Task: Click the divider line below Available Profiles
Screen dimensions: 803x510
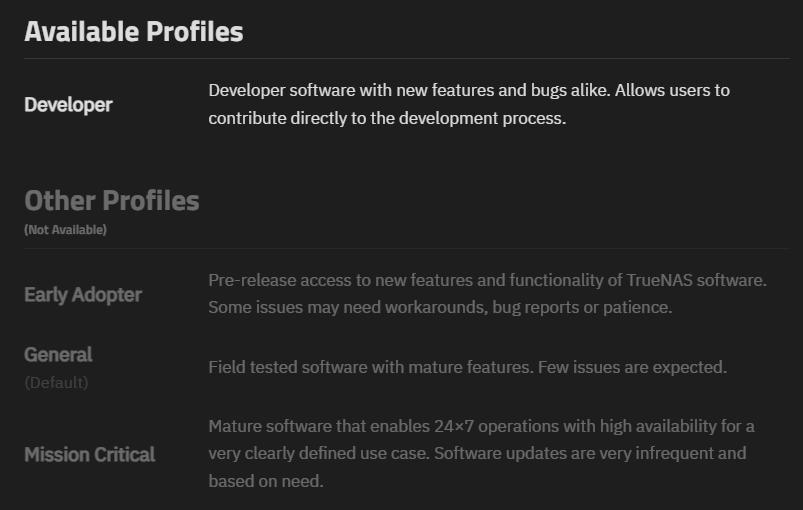Action: tap(400, 58)
